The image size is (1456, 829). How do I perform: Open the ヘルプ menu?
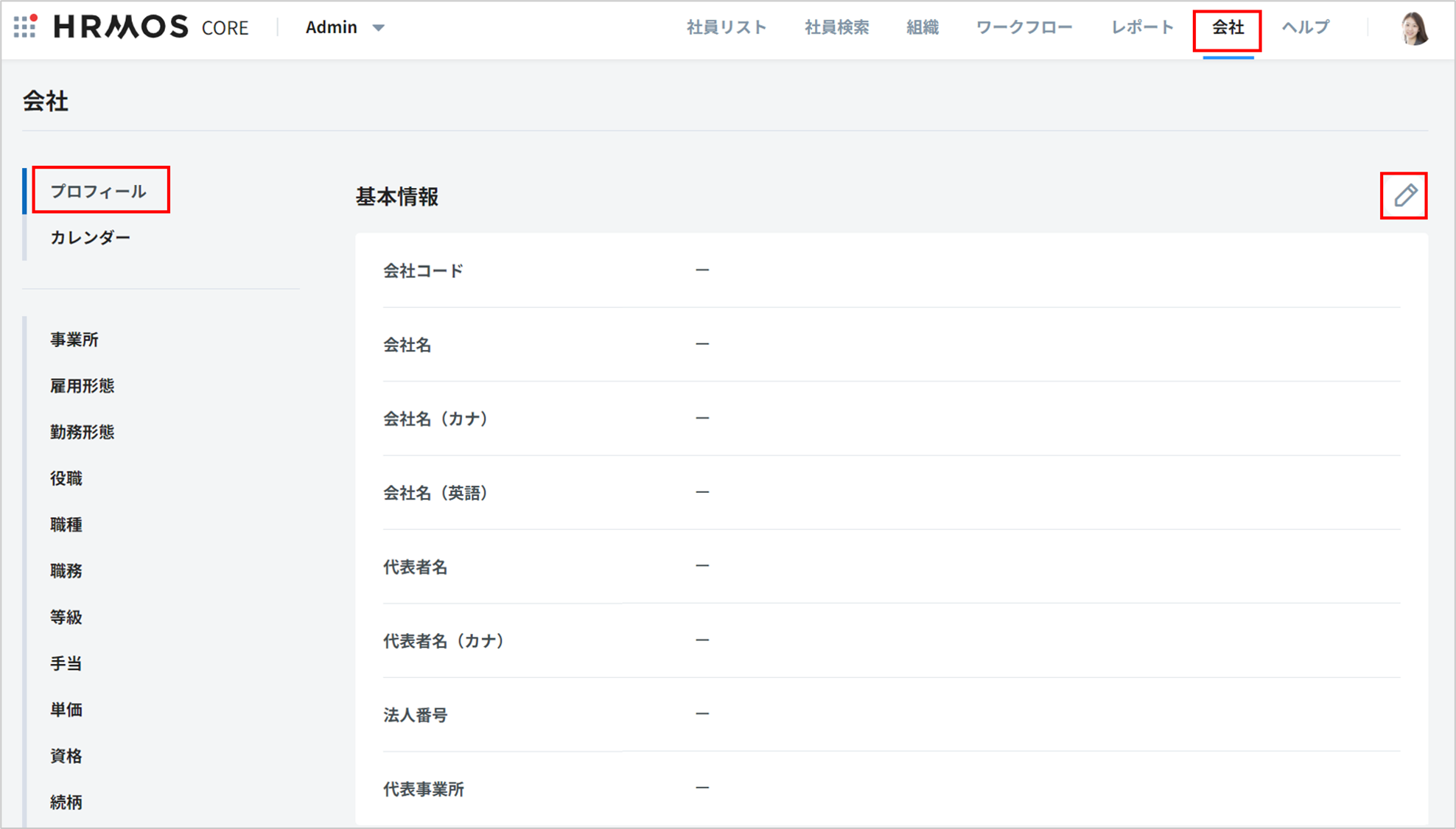pos(1306,27)
